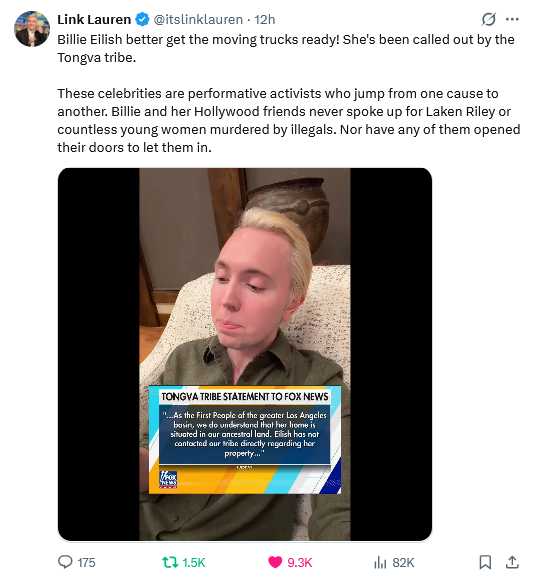Click the Grok slash-circle icon

pyautogui.click(x=488, y=19)
